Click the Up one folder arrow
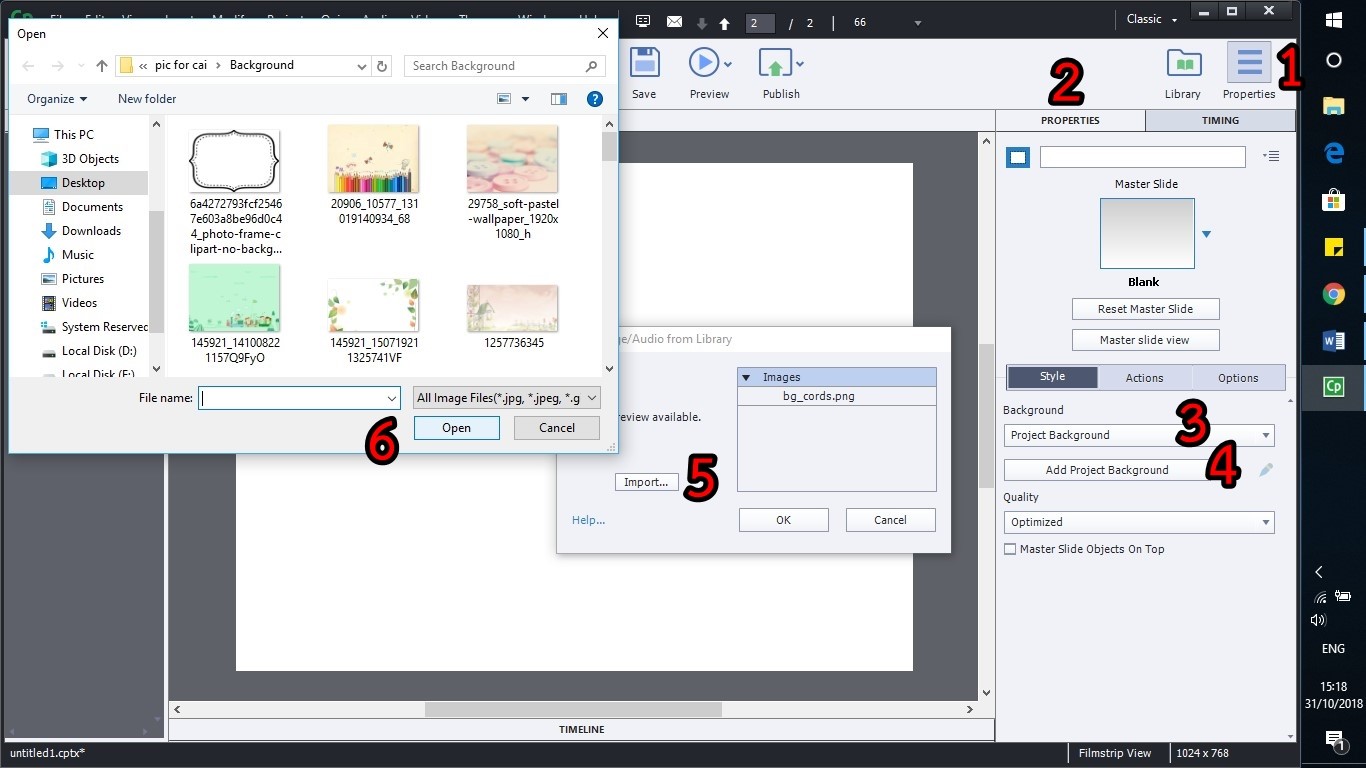The image size is (1366, 768). 101,66
